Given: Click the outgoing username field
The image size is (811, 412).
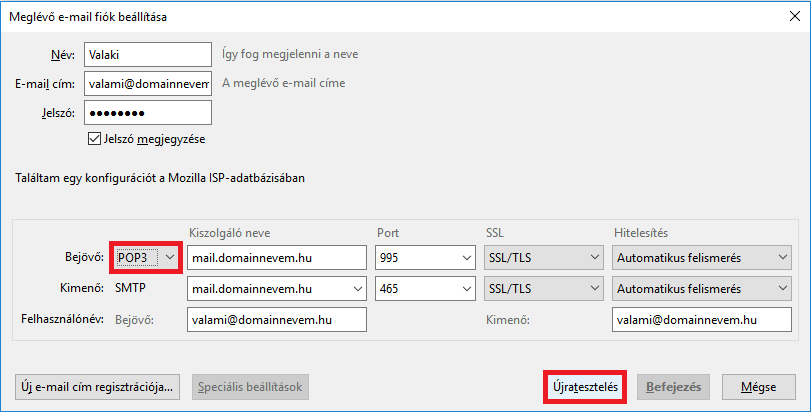Looking at the screenshot, I should (702, 319).
